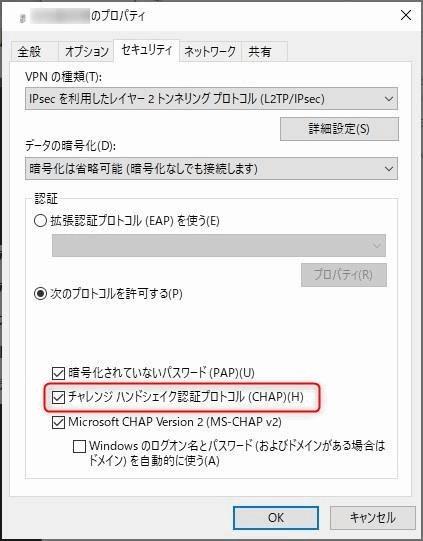Image resolution: width=423 pixels, height=541 pixels.
Task: Enable Windows のログオン名とパスワード automatic use checkbox
Action: [79, 446]
